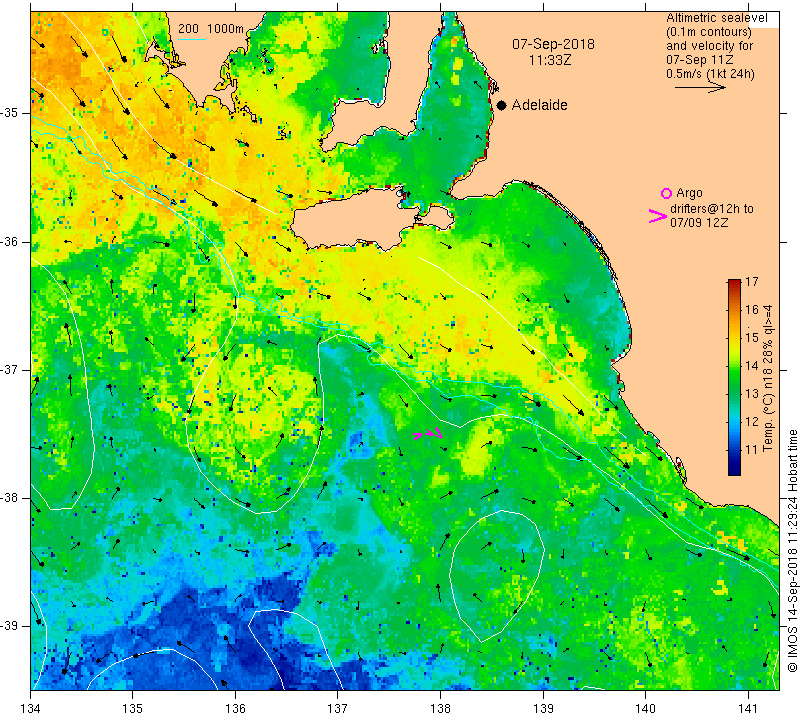Click colorbar tick label 14
Screen dimensions: 800x720
click(752, 366)
